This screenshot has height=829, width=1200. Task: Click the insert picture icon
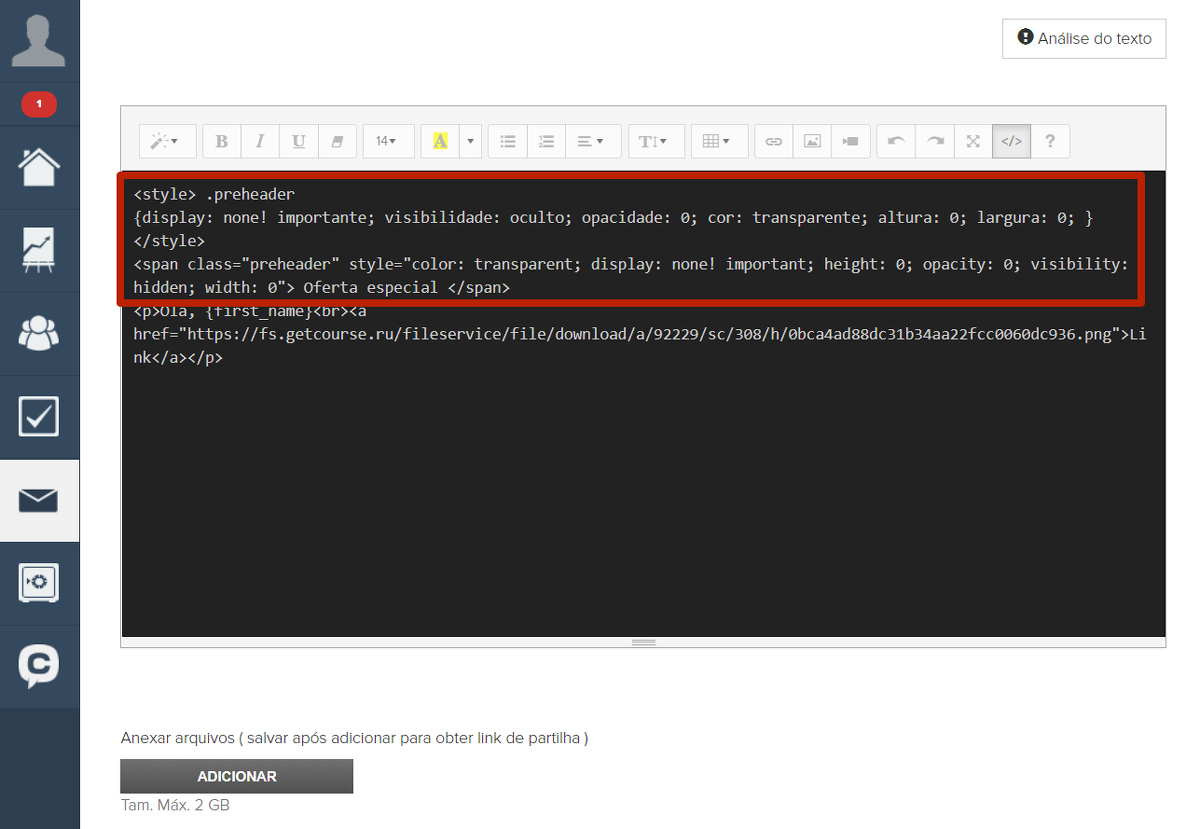click(812, 142)
